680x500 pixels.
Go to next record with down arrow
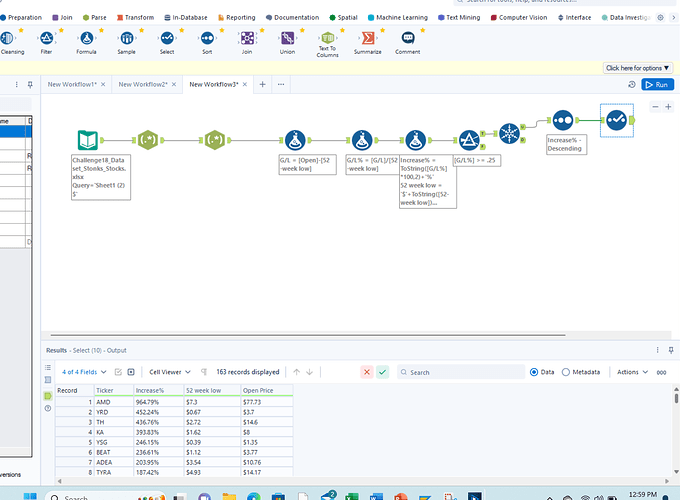(310, 372)
